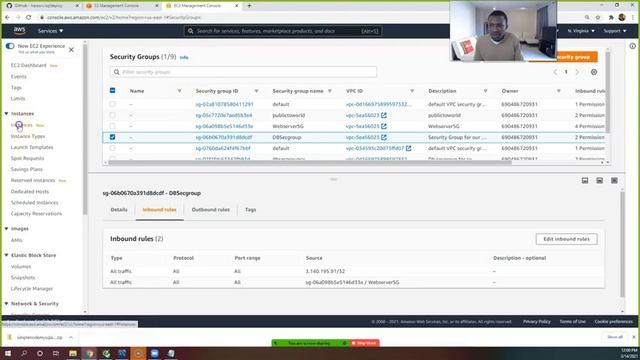Viewport: 640px width, 360px height.
Task: Switch to the Inbound rules tab
Action: click(x=160, y=210)
